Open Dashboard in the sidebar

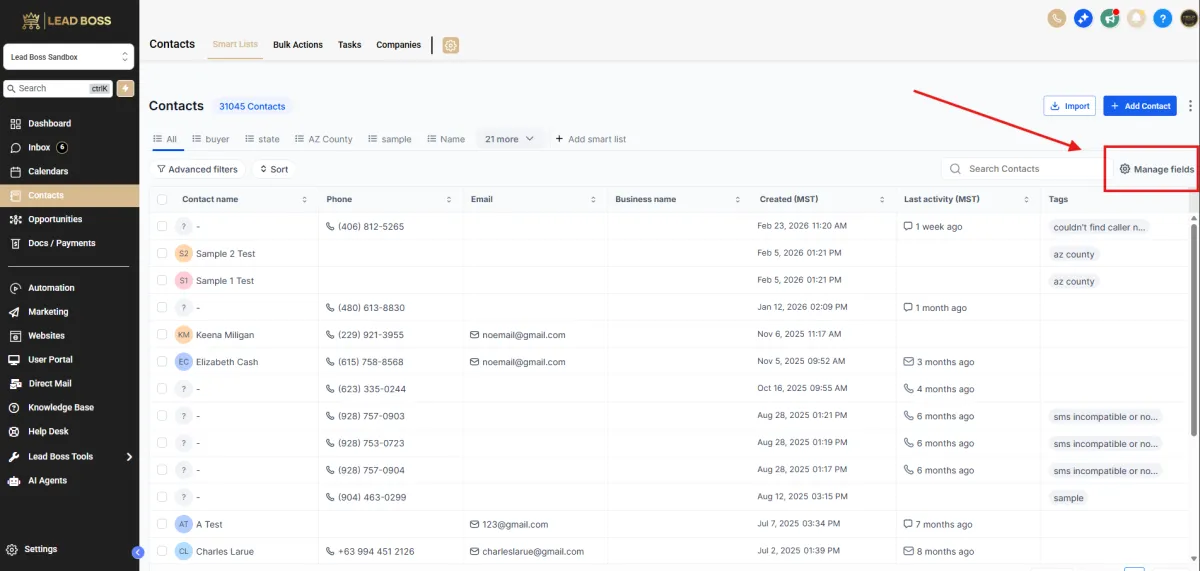[49, 124]
